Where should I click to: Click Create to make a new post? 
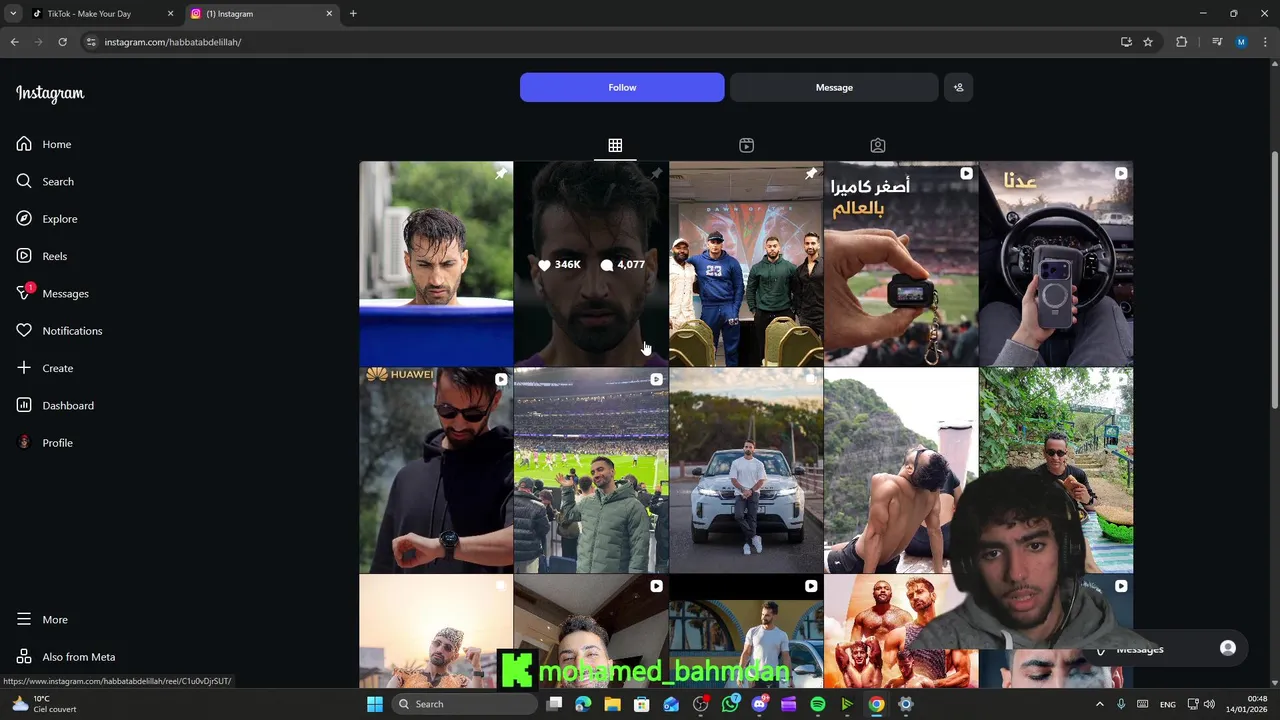pos(45,368)
